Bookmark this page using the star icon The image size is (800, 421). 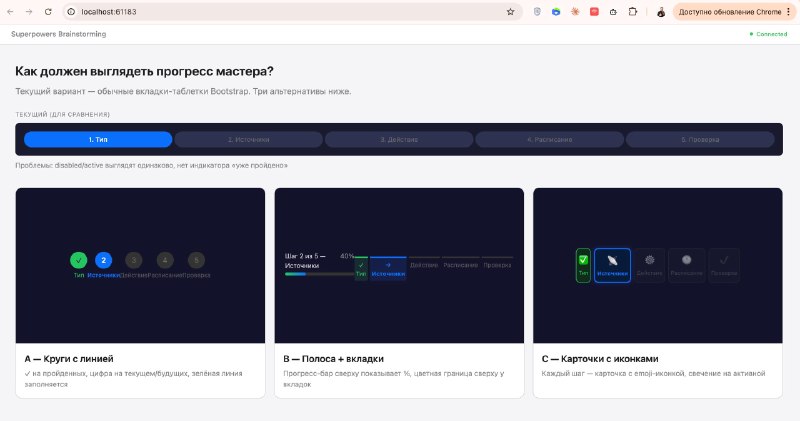click(510, 12)
